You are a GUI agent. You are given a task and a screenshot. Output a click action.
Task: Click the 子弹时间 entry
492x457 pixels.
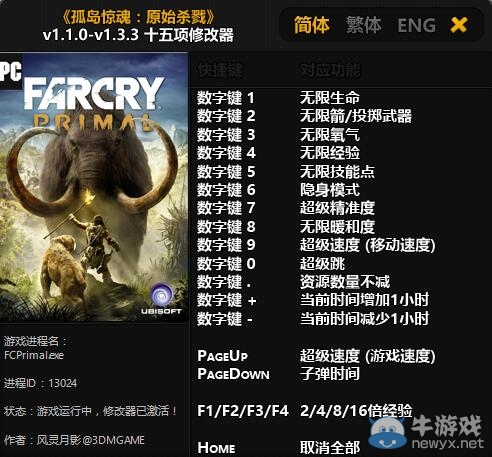click(x=330, y=374)
